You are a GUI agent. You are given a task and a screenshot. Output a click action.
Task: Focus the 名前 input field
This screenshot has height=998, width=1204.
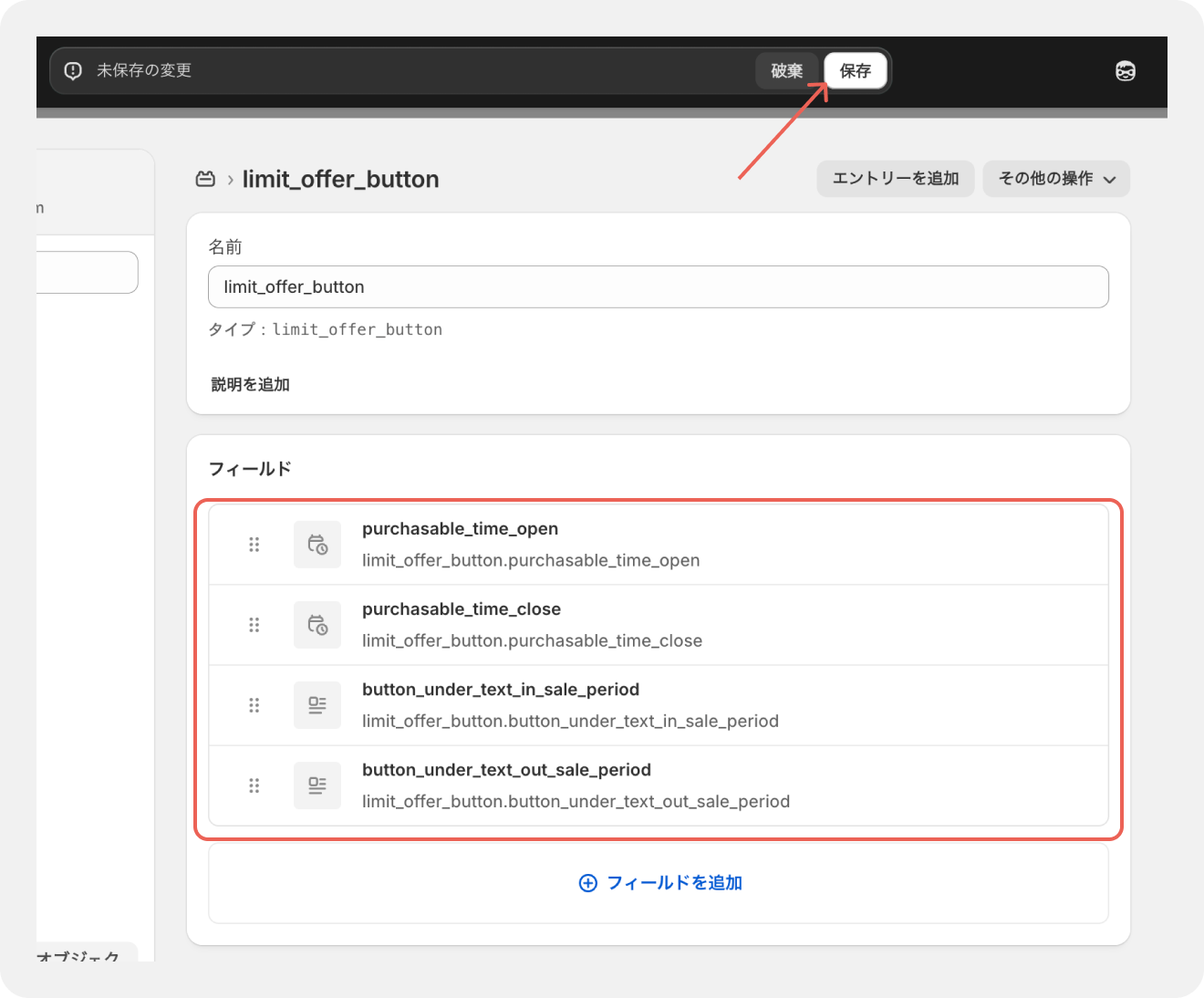tap(658, 287)
